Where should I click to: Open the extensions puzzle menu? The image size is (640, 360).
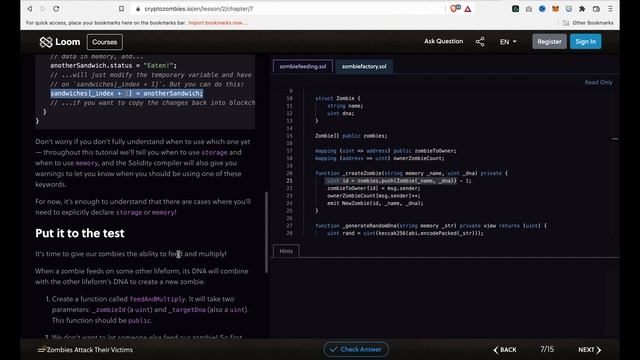582,9
